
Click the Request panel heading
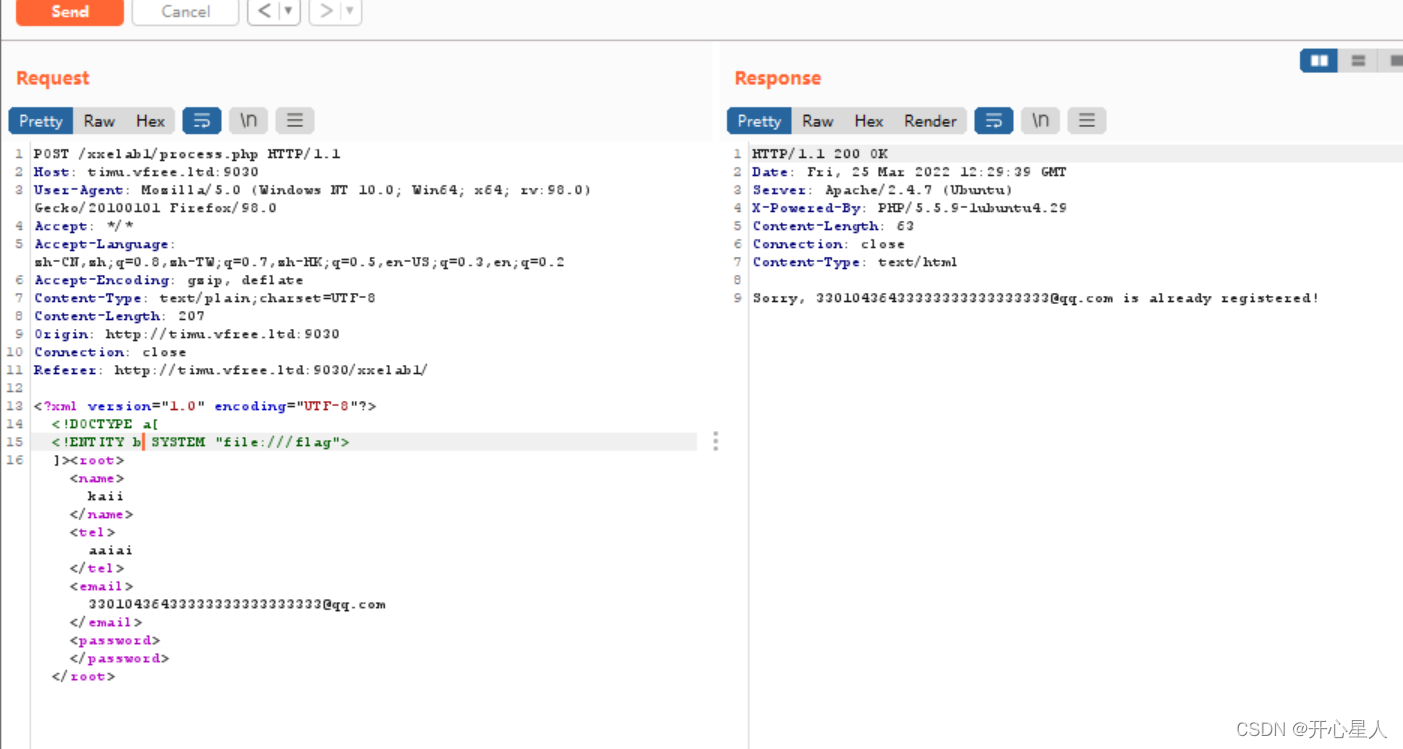click(x=53, y=78)
